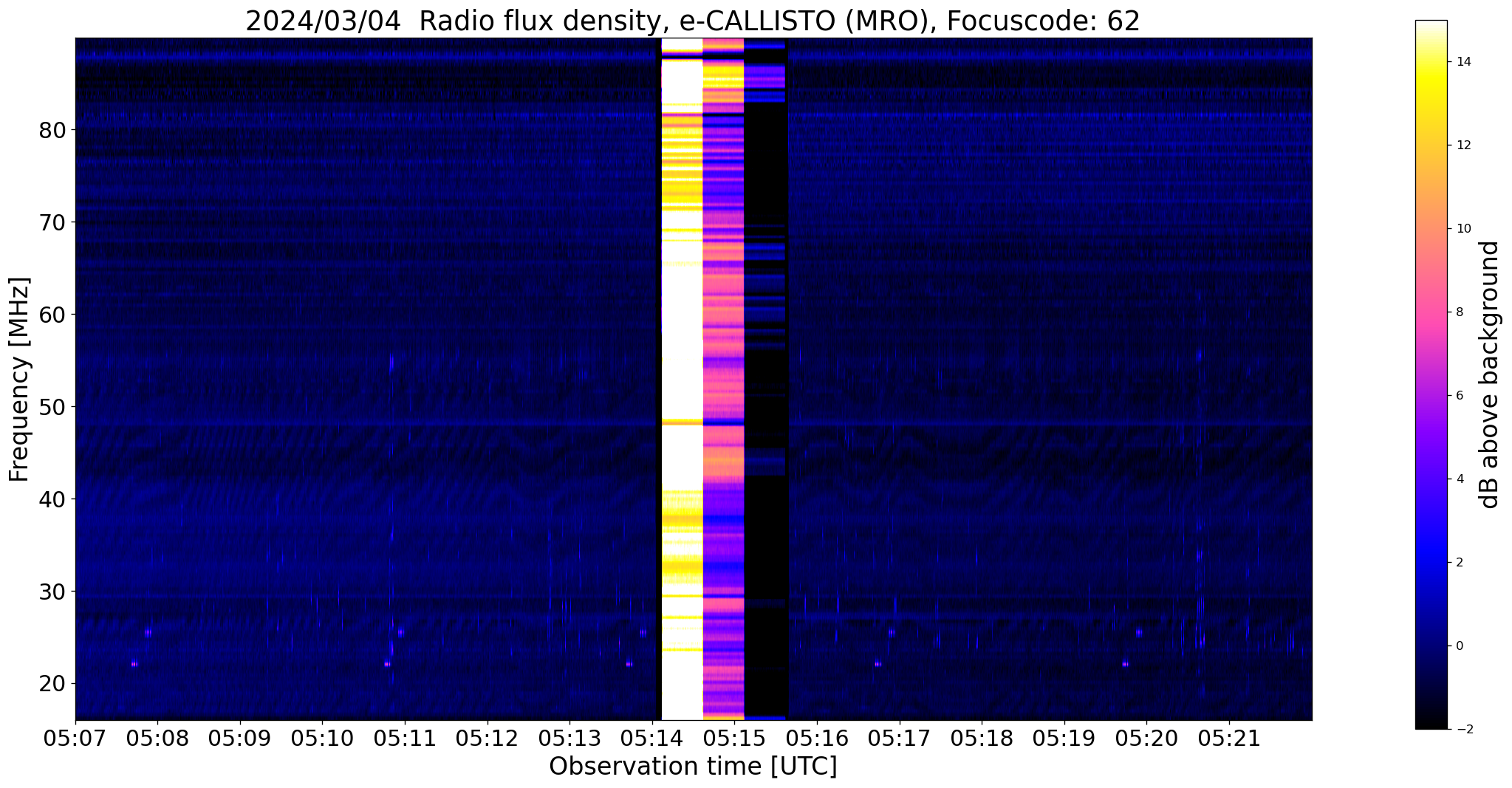1512x788 pixels.
Task: Click the 05:10 time tick label
Action: pos(322,739)
